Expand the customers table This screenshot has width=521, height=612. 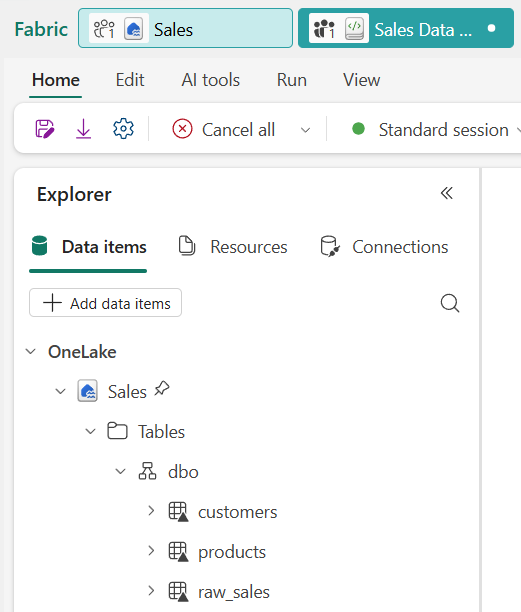pyautogui.click(x=151, y=511)
